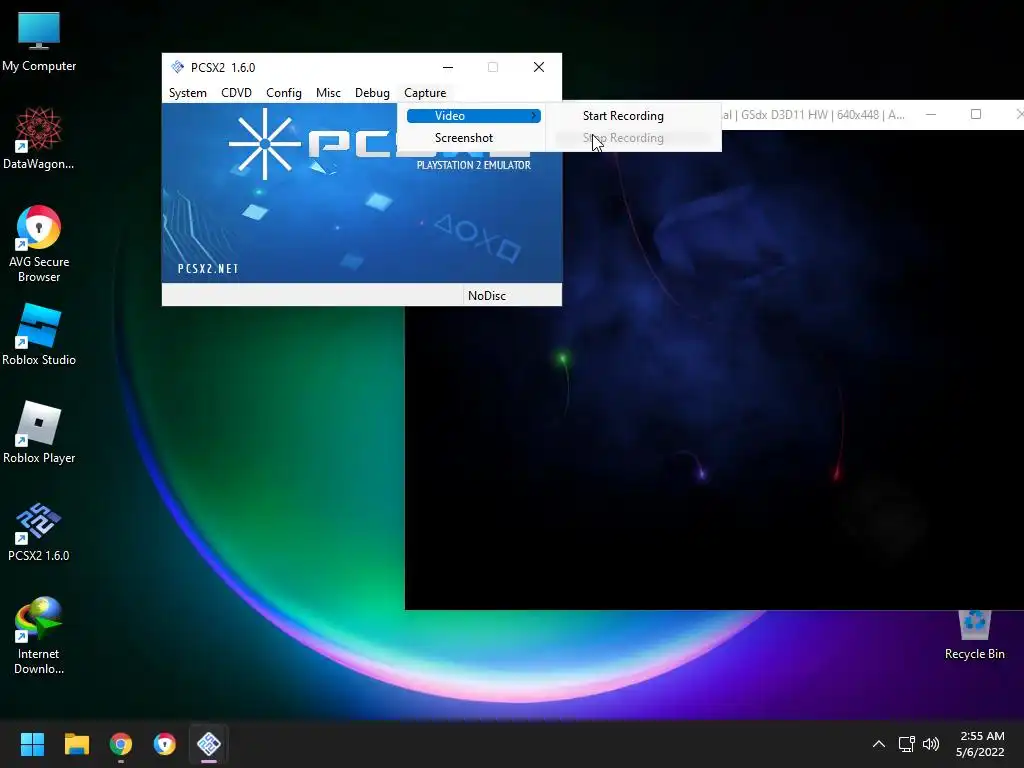This screenshot has width=1024, height=768.
Task: Click the NoDisc status bar text
Action: click(487, 296)
